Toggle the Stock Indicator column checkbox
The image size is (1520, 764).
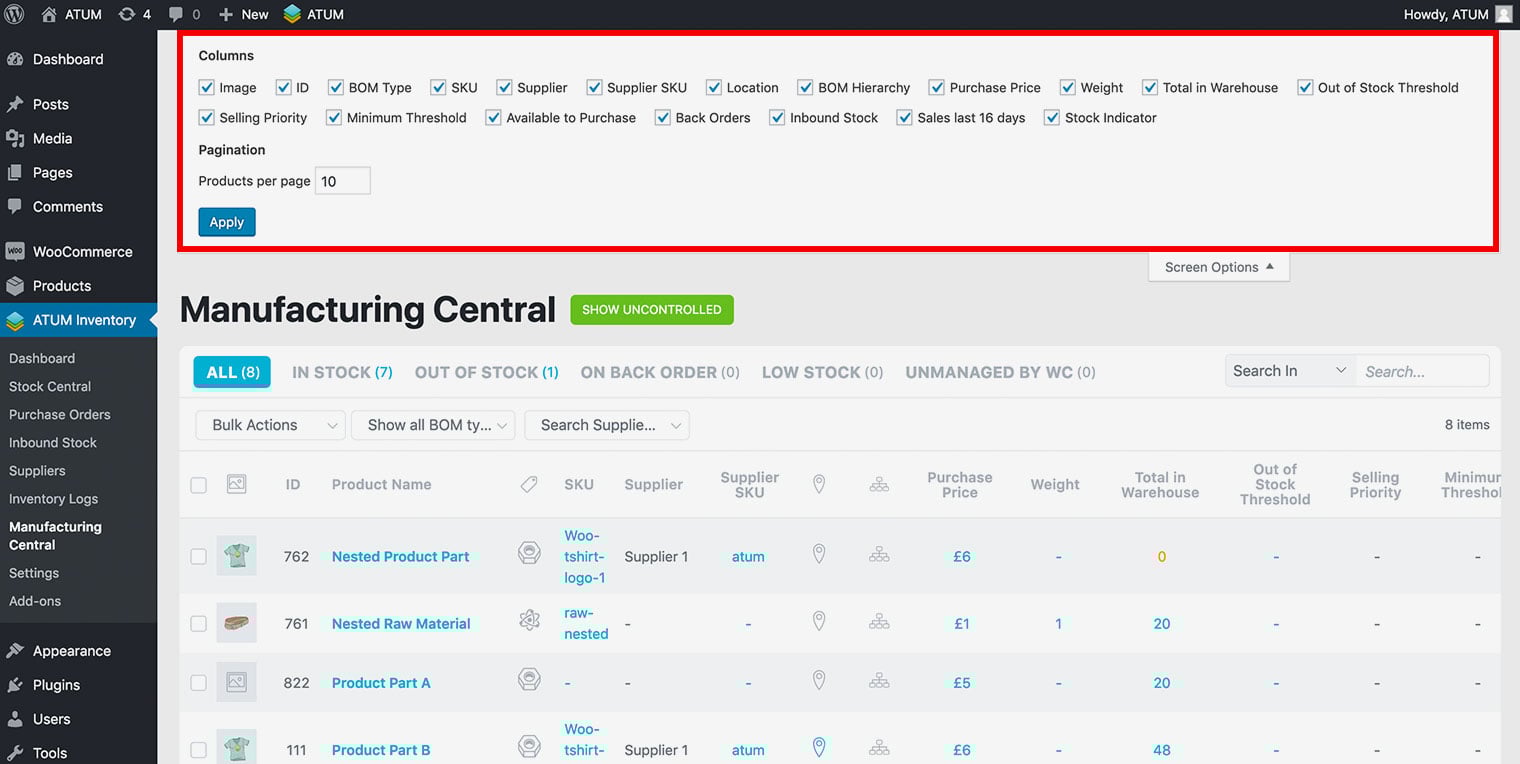click(x=1052, y=118)
